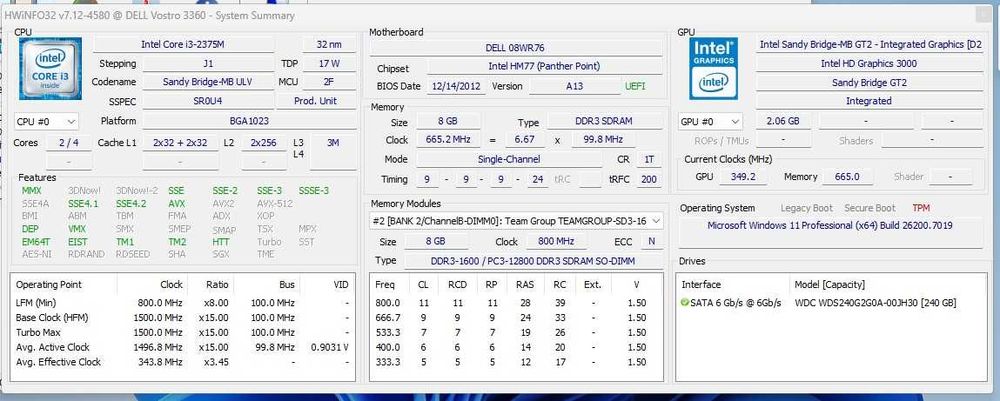
Task: Click the tRFC 200 value
Action: tap(649, 180)
